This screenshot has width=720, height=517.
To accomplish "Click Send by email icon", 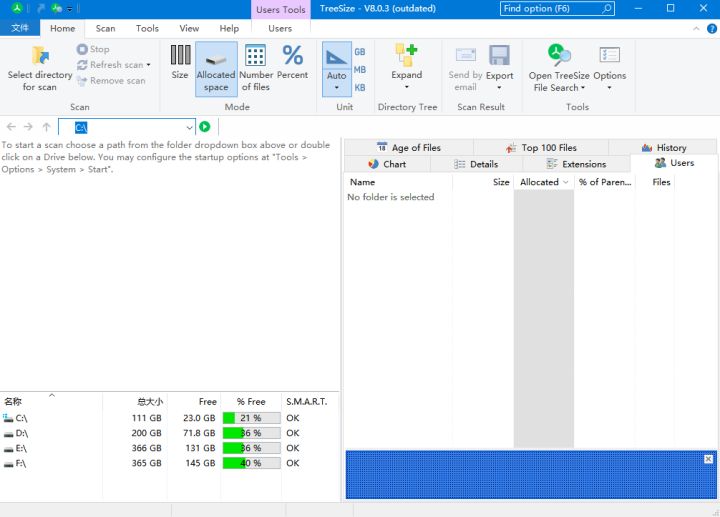I will 466,55.
